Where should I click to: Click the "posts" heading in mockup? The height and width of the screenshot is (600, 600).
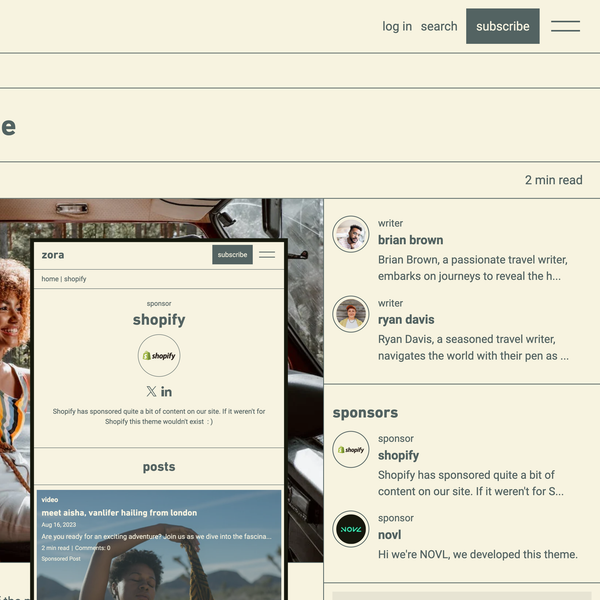click(159, 467)
